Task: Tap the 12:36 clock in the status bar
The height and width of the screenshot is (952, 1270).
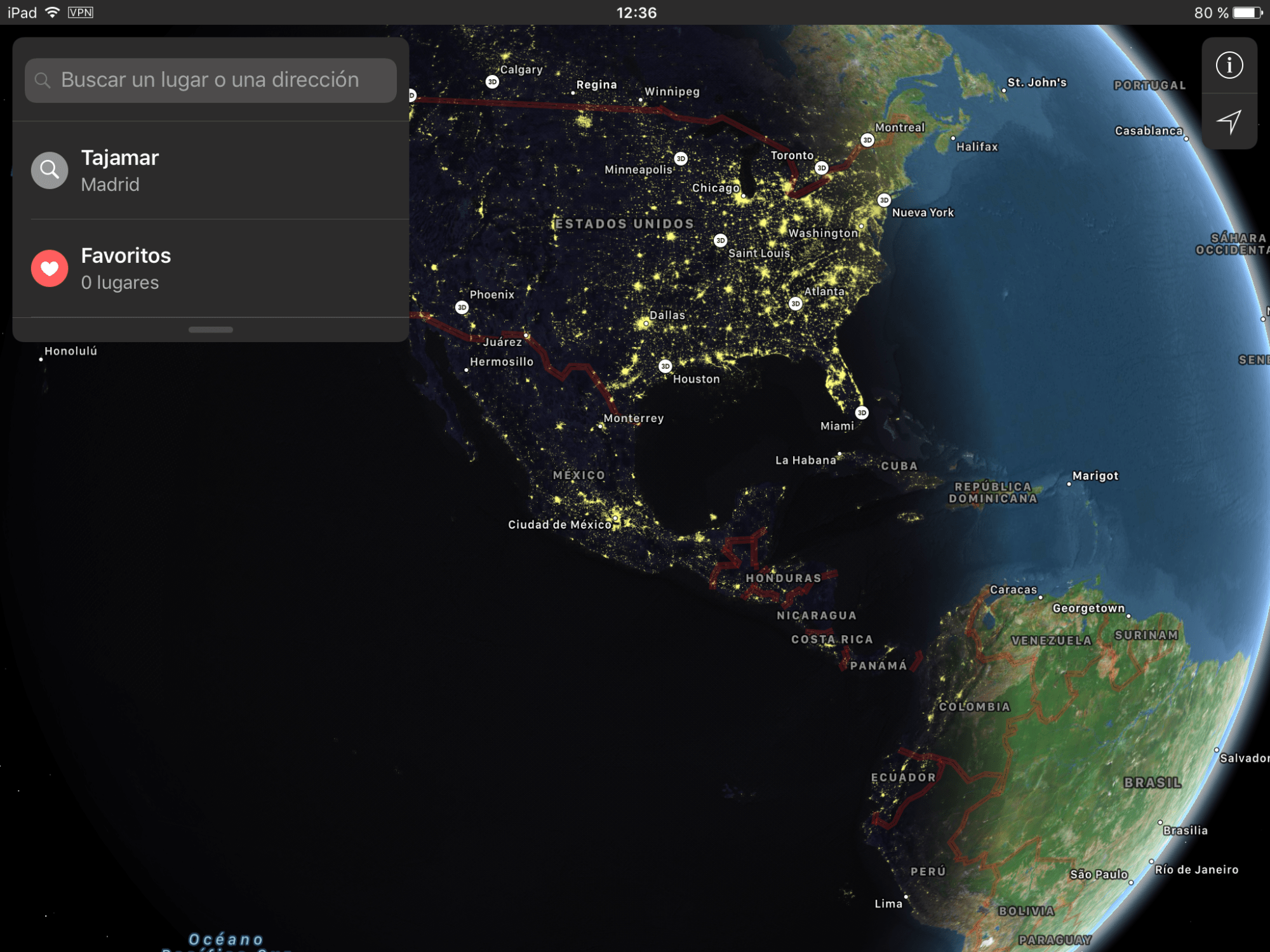Action: (x=636, y=13)
